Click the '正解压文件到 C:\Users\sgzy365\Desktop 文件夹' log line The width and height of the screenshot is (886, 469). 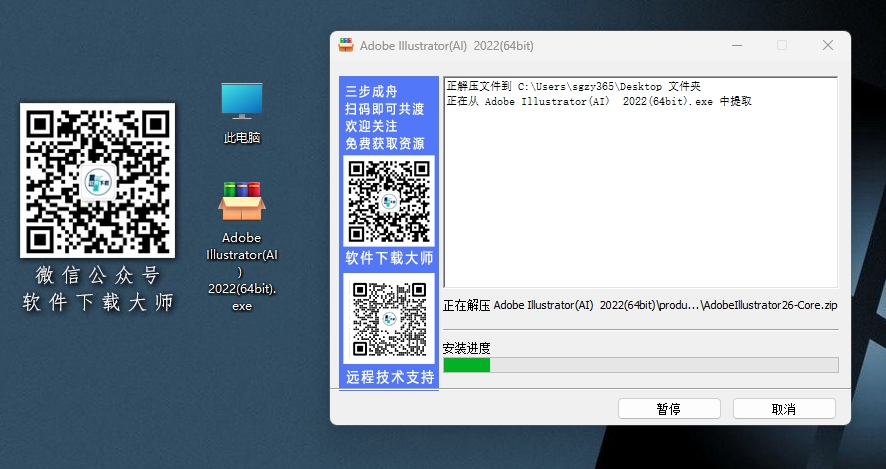click(x=574, y=86)
